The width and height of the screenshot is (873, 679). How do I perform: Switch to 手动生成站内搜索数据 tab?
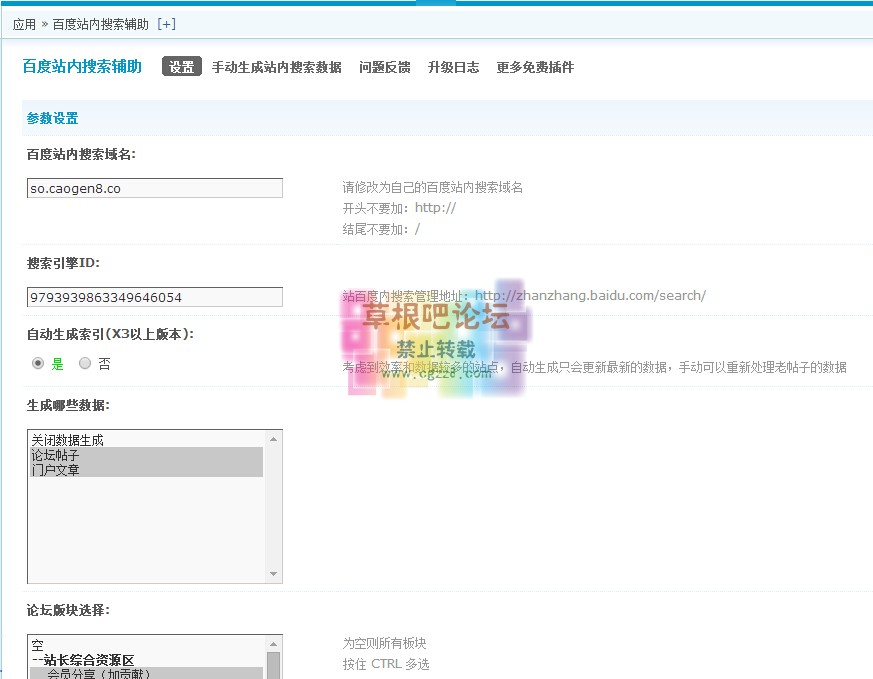point(276,68)
